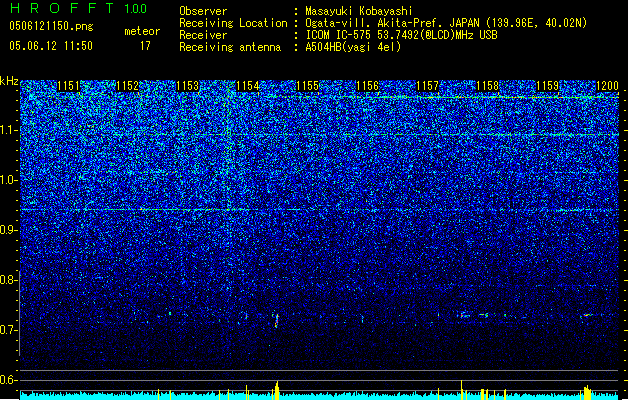The height and width of the screenshot is (400, 629).
Task: Click the Ogata-vill. Akita-Pref. JAPAN location text
Action: [446, 23]
